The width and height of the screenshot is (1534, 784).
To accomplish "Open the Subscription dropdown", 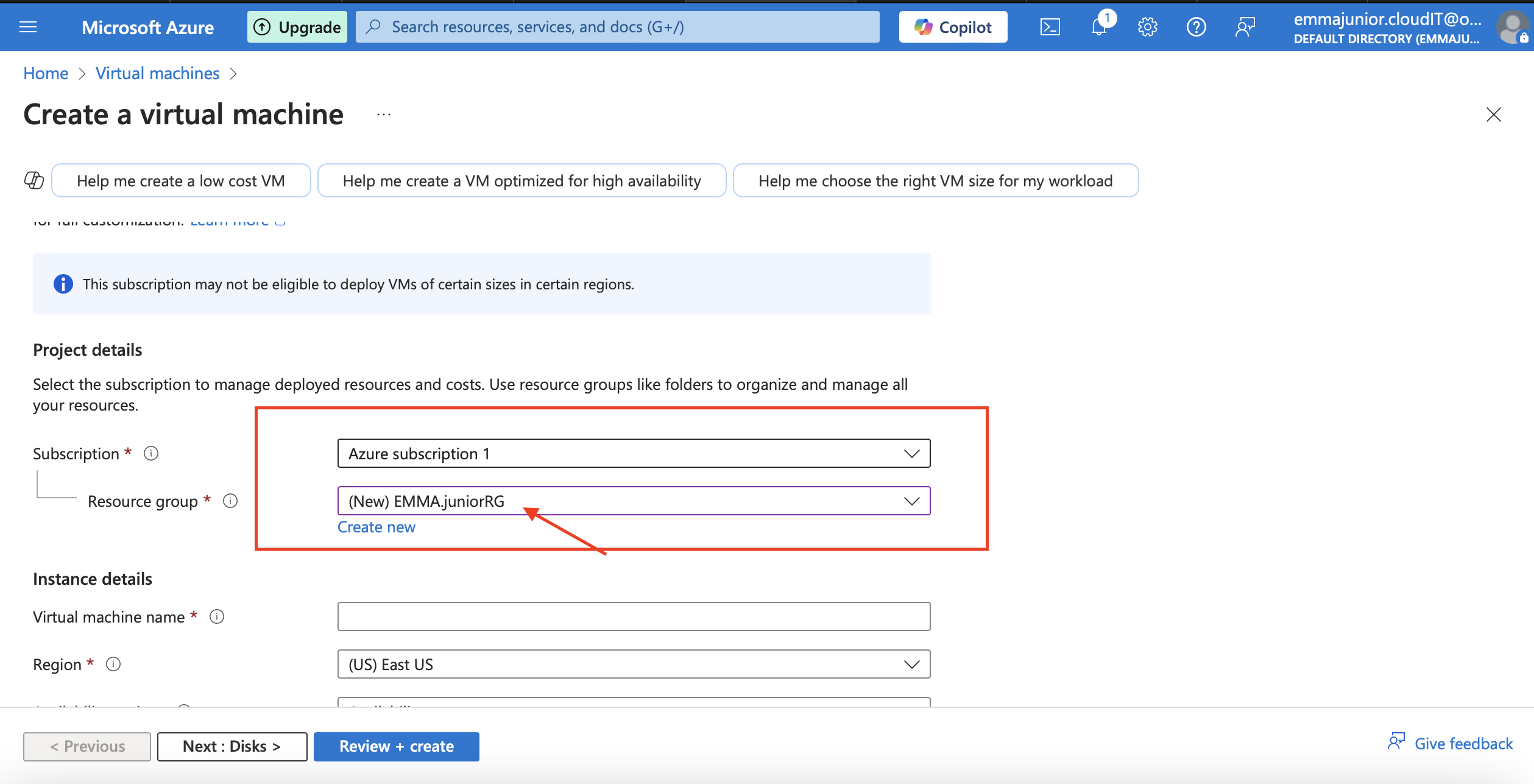I will 634,453.
